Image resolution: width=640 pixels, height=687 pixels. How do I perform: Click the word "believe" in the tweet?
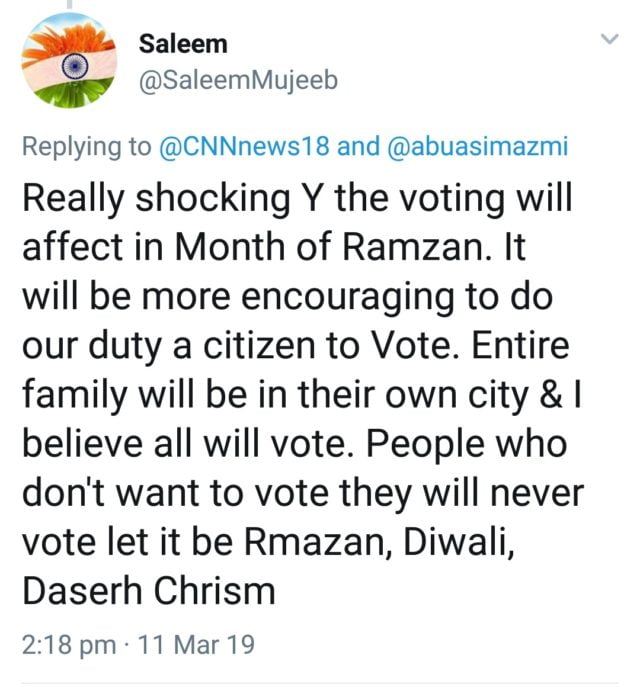(78, 441)
